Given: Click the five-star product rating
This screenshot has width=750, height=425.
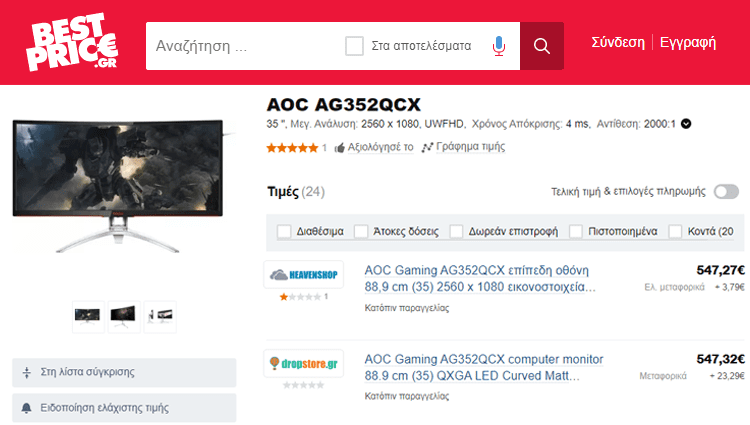Looking at the screenshot, I should tap(292, 148).
